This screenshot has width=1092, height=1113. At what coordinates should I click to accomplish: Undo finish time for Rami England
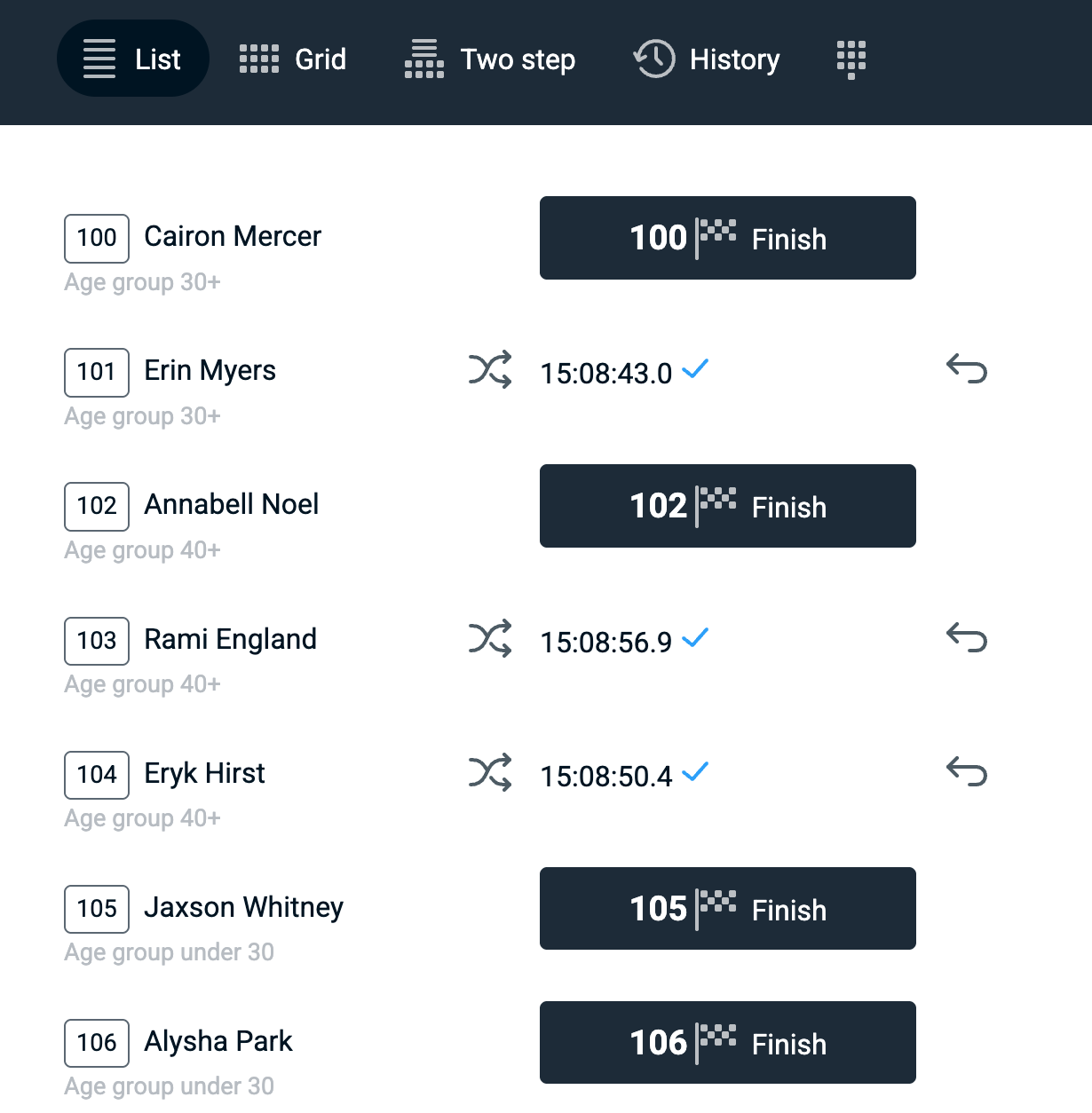[967, 637]
